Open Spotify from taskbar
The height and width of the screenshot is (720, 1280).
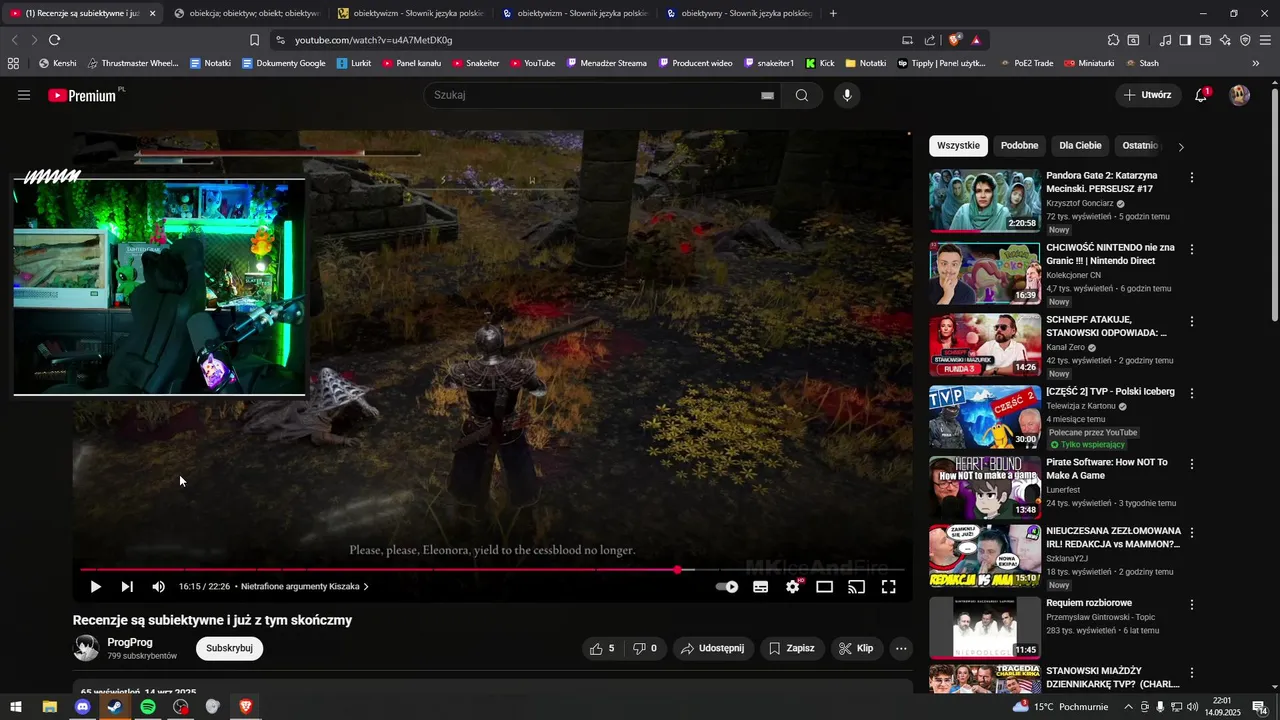point(148,707)
